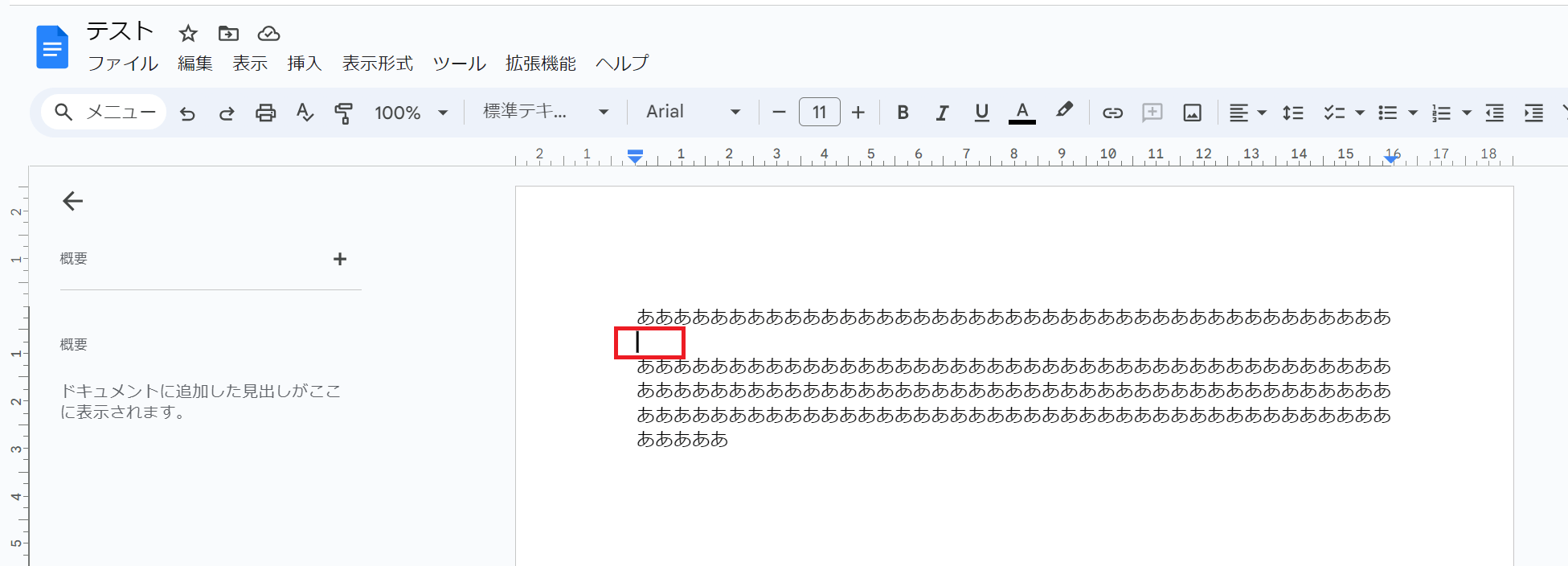
Task: Open the ファイル menu
Action: coord(123,64)
